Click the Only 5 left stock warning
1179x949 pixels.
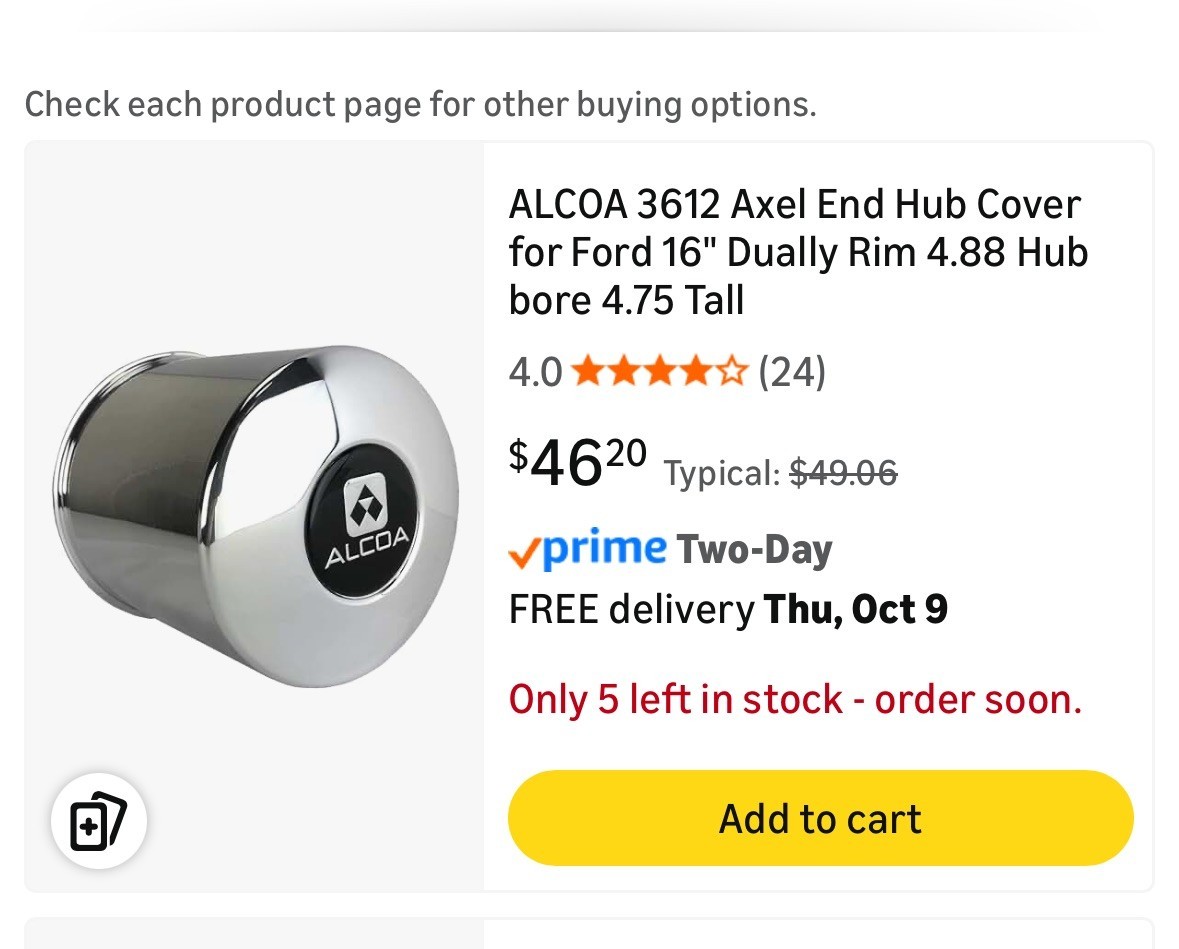(795, 699)
